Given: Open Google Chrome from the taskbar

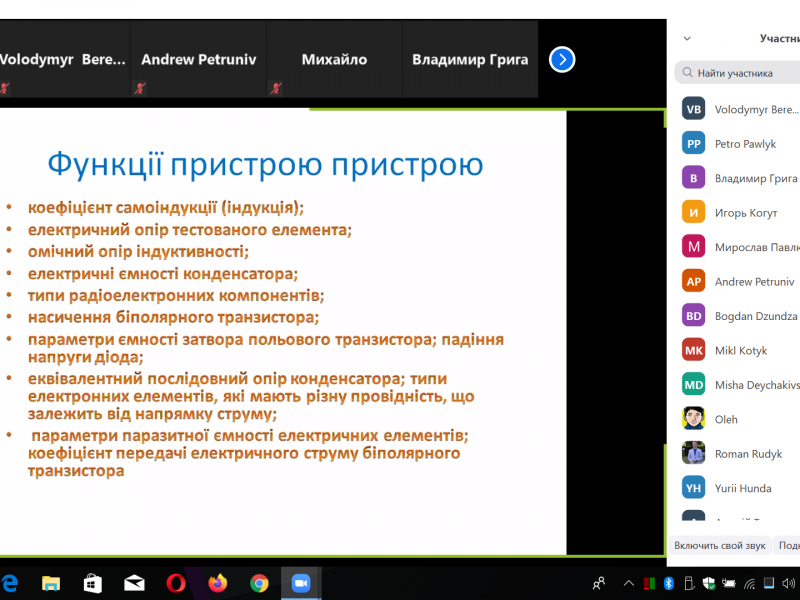Looking at the screenshot, I should click(x=259, y=583).
